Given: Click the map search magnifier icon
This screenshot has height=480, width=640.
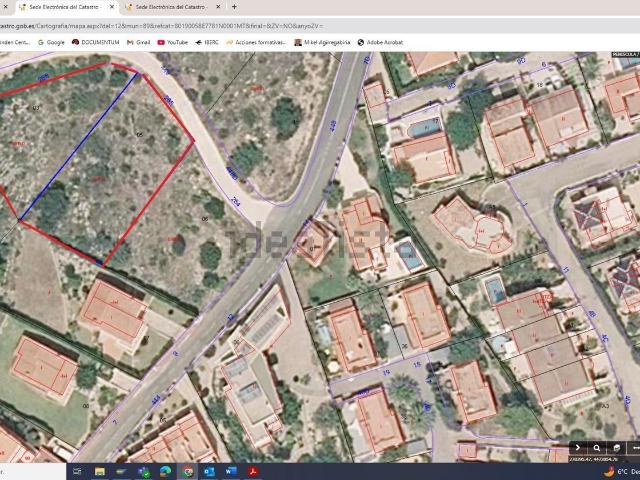Looking at the screenshot, I should 597,448.
